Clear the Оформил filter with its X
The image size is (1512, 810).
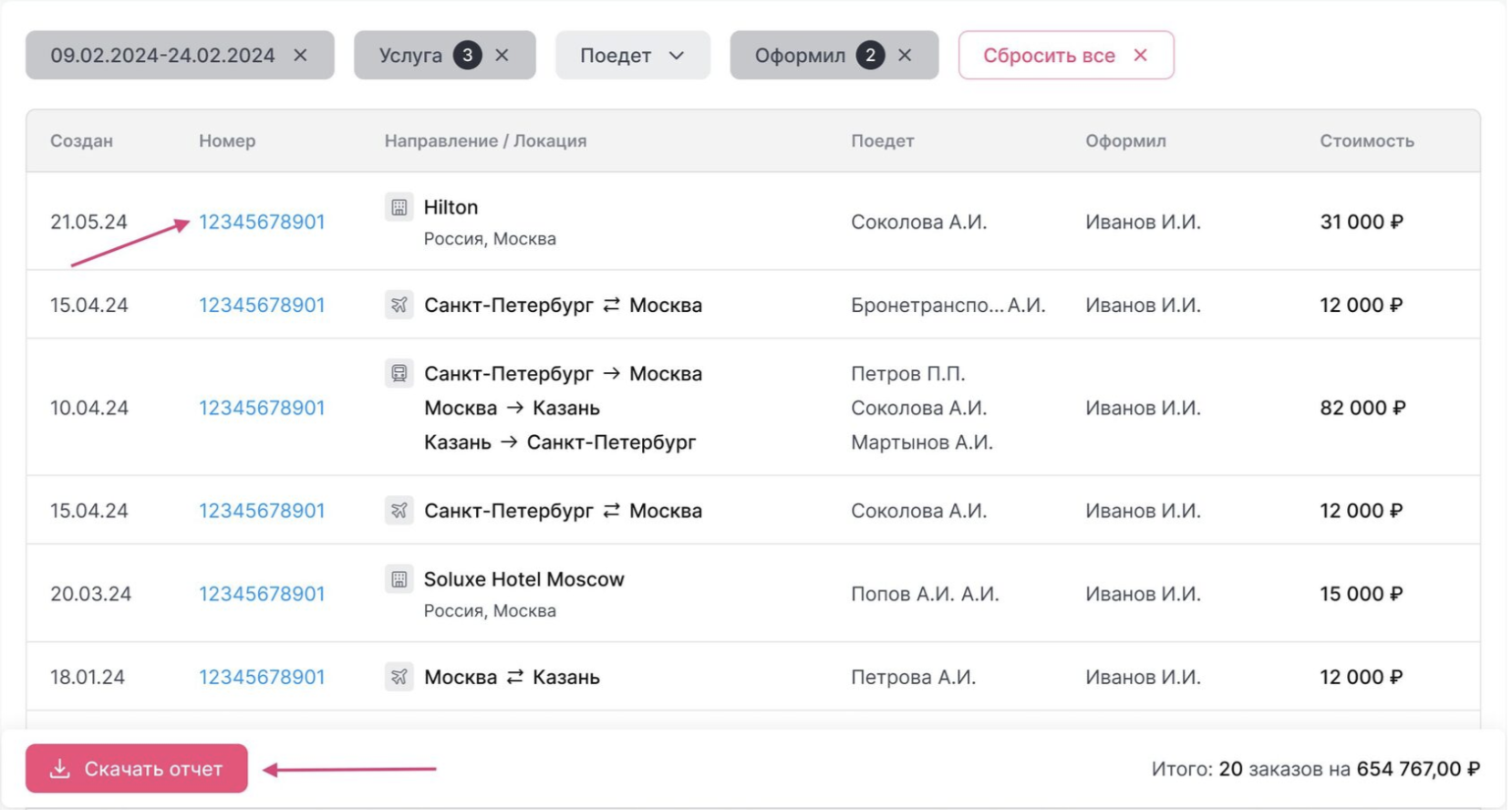coord(905,56)
